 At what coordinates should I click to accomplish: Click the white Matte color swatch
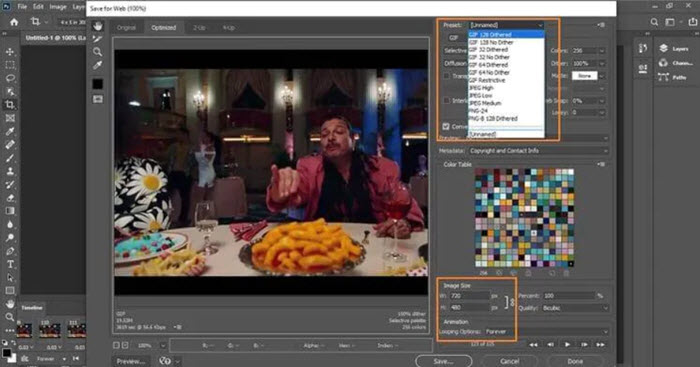pos(584,76)
